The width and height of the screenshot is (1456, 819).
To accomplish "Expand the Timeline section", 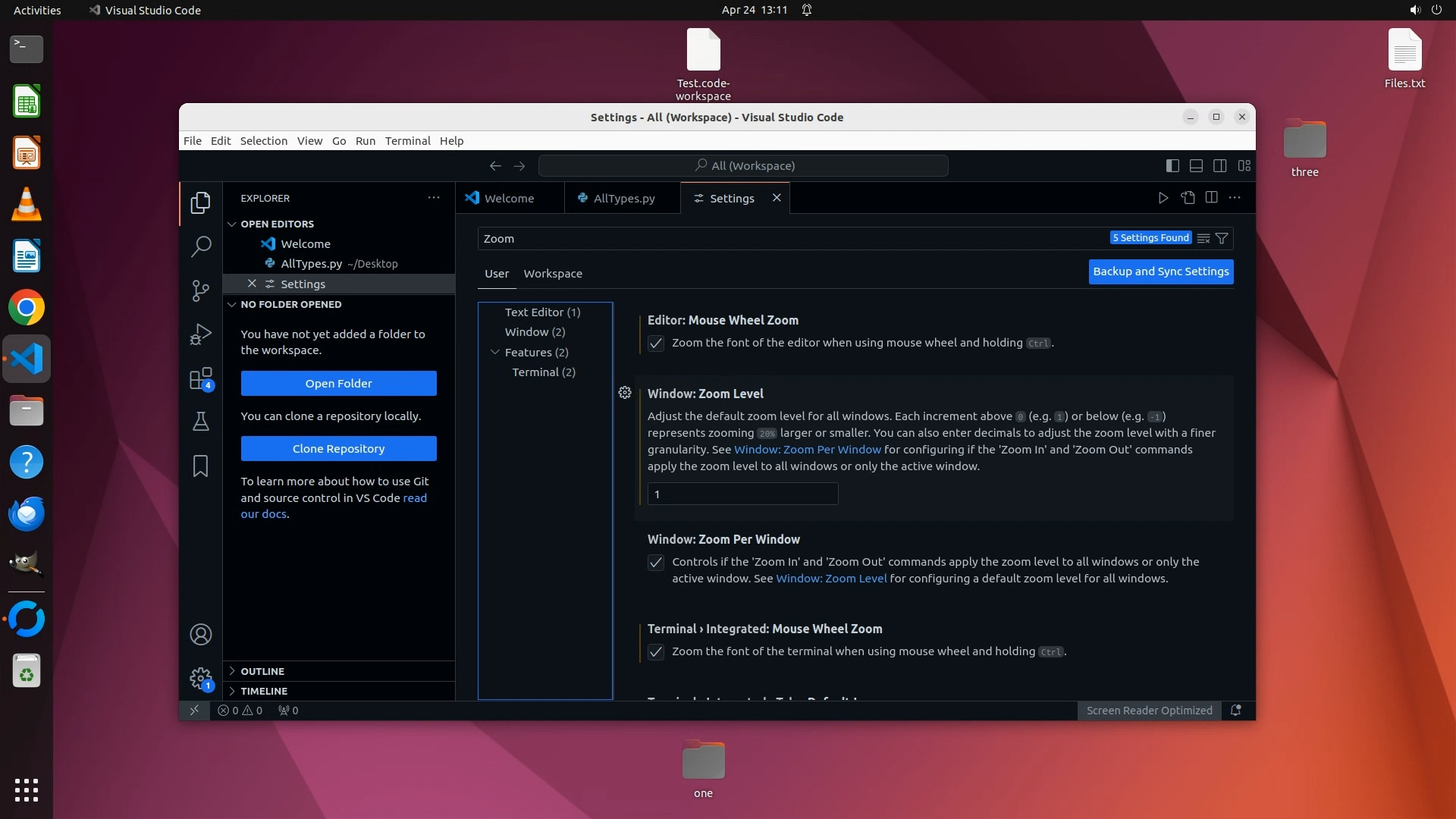I will pyautogui.click(x=264, y=691).
